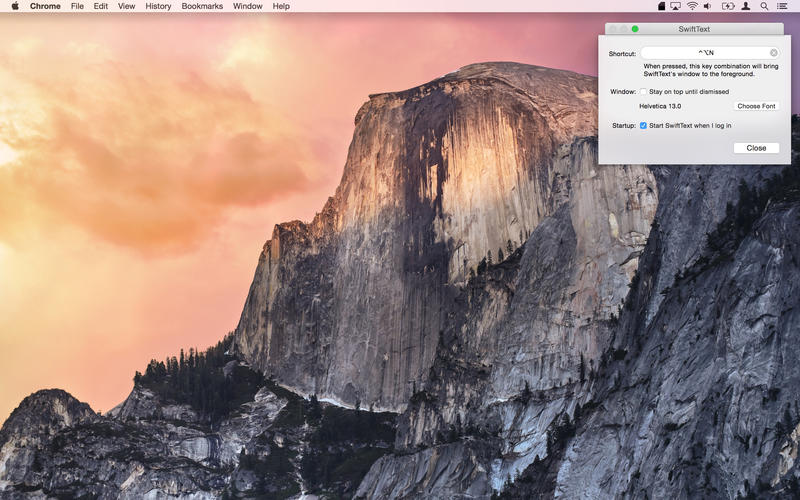The width and height of the screenshot is (800, 500).
Task: Click the SwiftText menu bar icon
Action: tap(661, 6)
